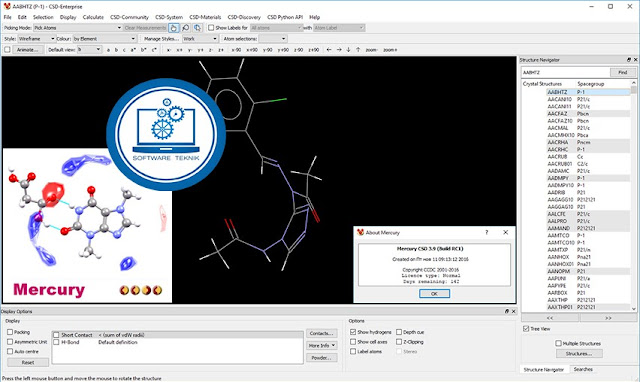Float the Structure Navigator panel
Screen dimensions: 640x382
click(629, 60)
